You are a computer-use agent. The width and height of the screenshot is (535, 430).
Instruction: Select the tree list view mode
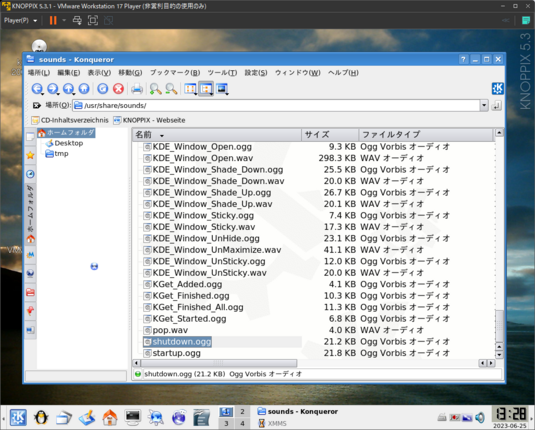tap(205, 88)
